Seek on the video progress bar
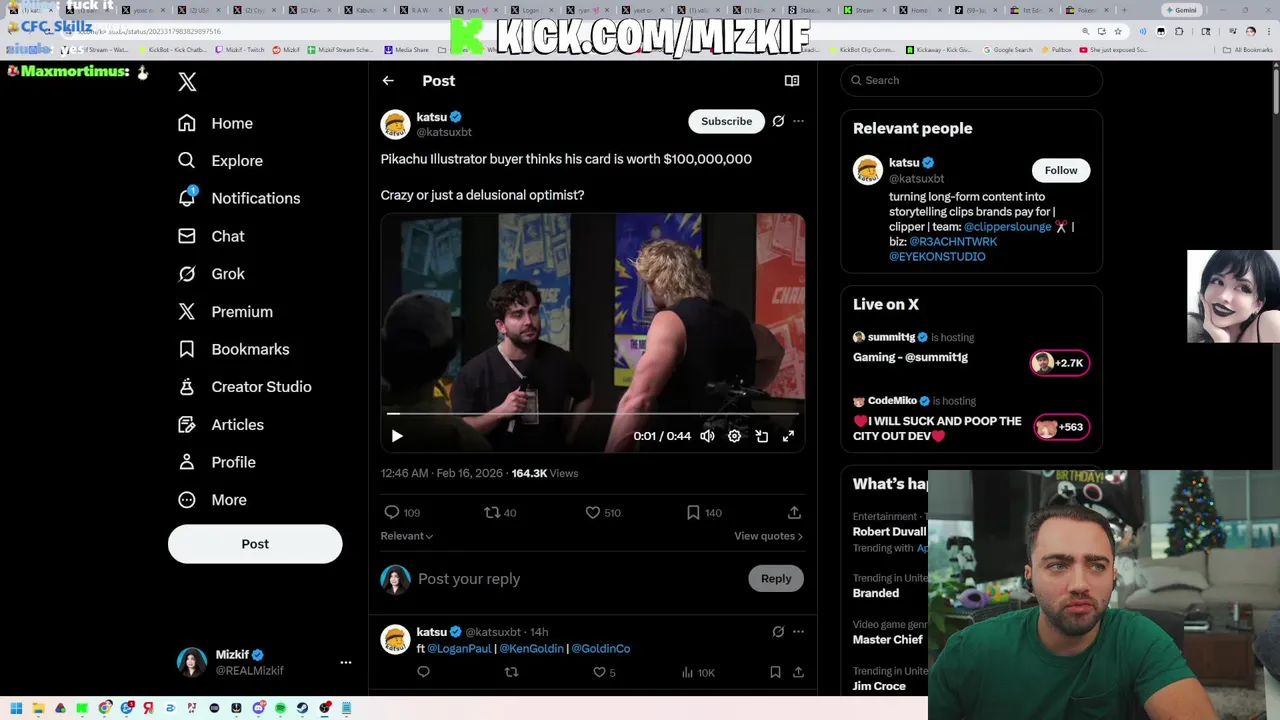 (x=593, y=413)
